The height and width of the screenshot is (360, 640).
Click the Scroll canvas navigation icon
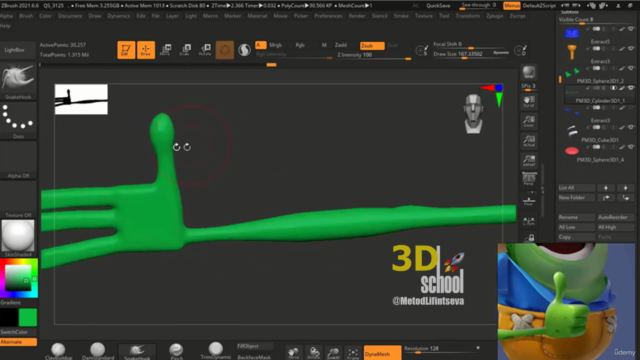point(529,102)
